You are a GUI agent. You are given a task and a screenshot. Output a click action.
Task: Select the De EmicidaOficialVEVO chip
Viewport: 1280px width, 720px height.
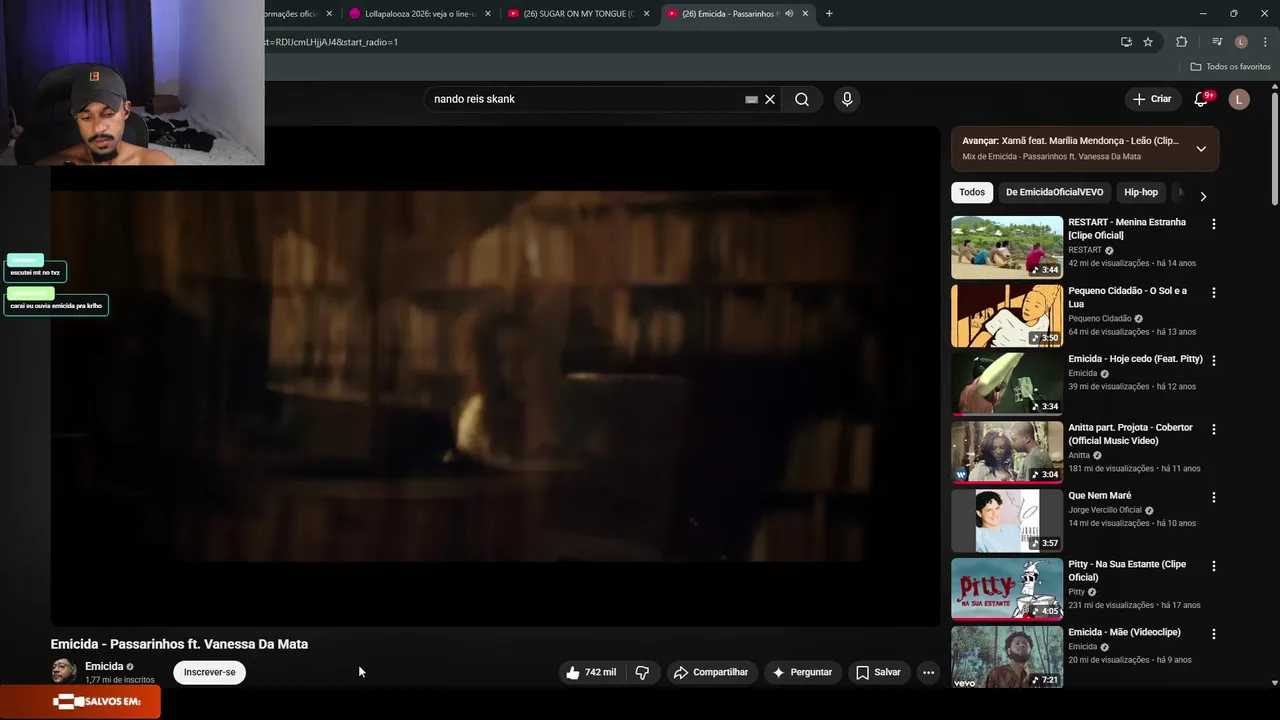point(1054,192)
